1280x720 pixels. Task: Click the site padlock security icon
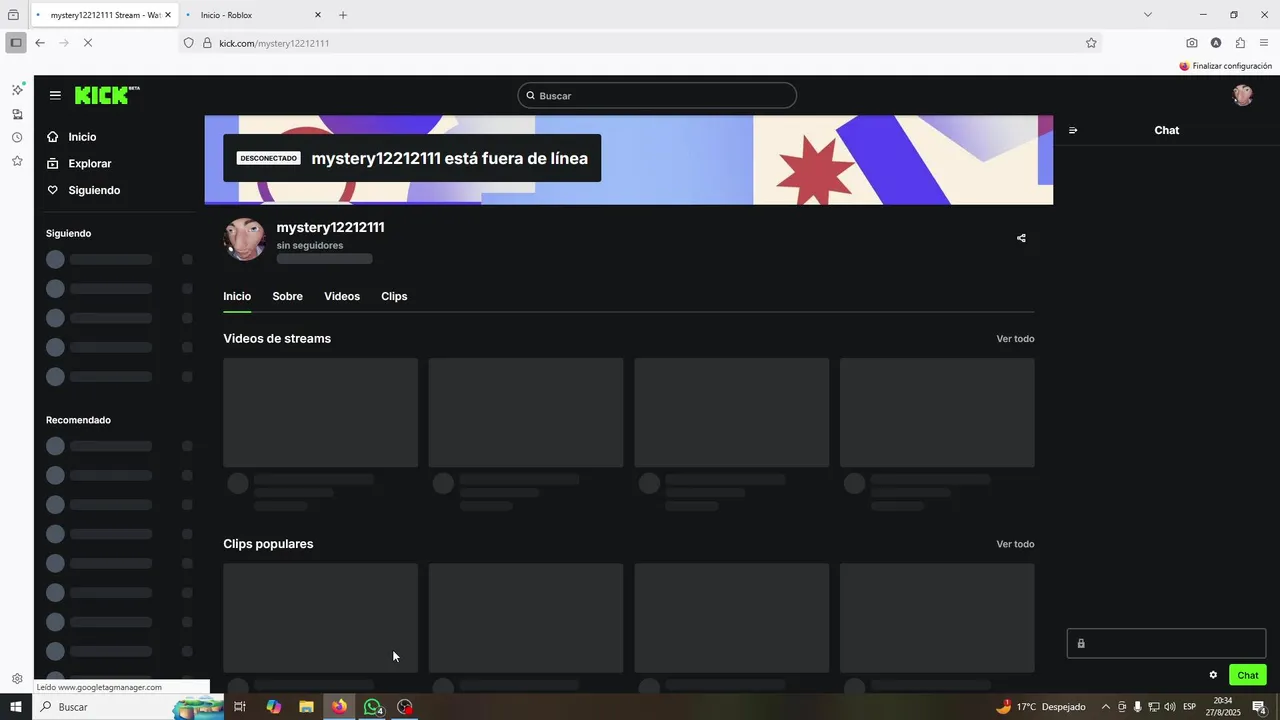[x=207, y=43]
